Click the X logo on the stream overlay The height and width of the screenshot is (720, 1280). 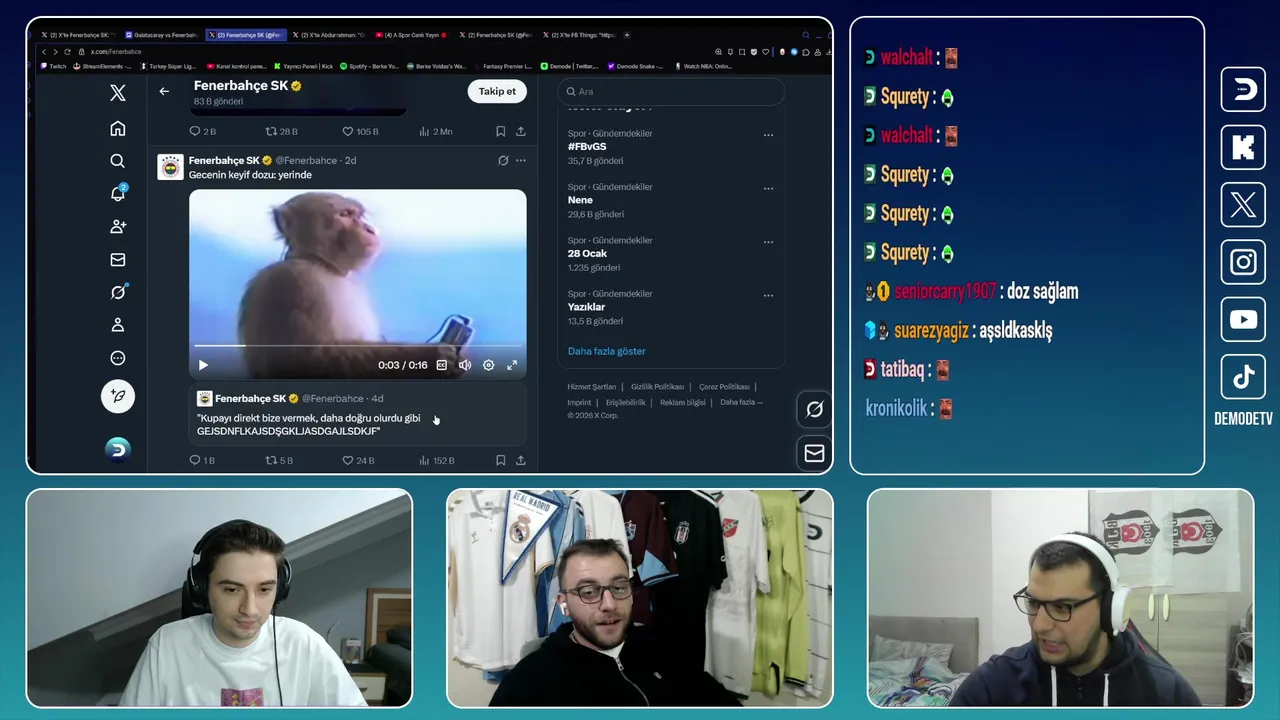click(x=1243, y=205)
